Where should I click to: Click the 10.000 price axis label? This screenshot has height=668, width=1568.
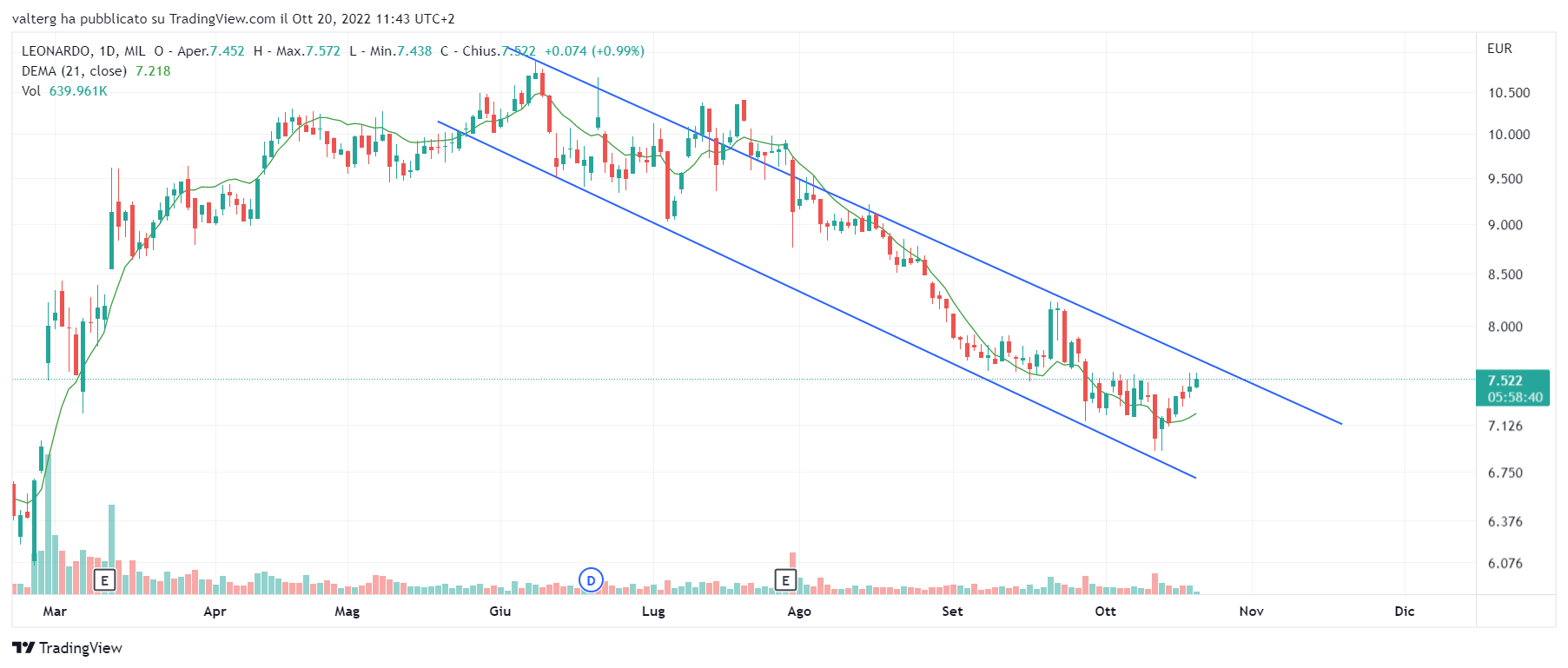[1509, 135]
